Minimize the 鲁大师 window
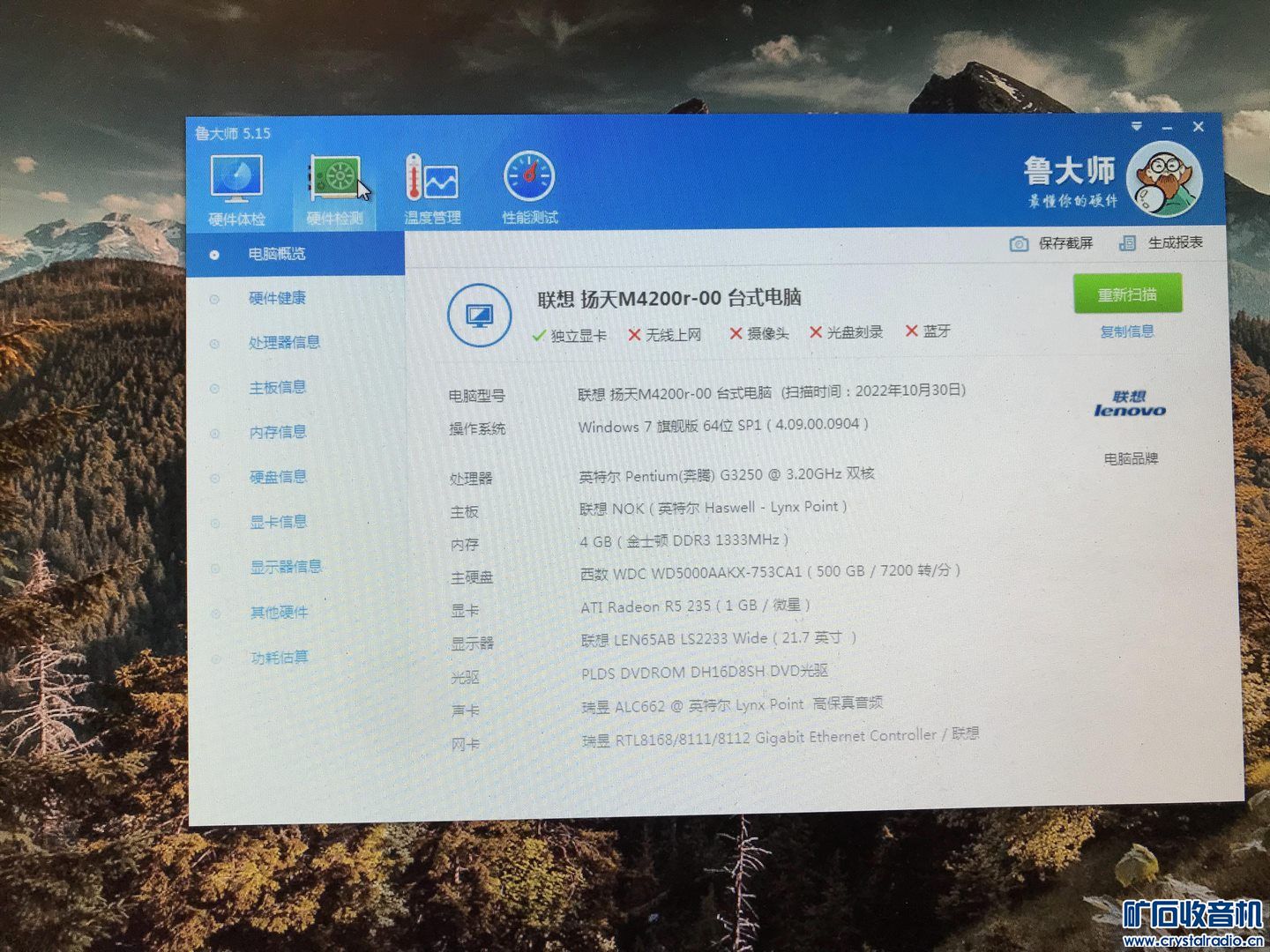Image resolution: width=1270 pixels, height=952 pixels. [x=1167, y=127]
